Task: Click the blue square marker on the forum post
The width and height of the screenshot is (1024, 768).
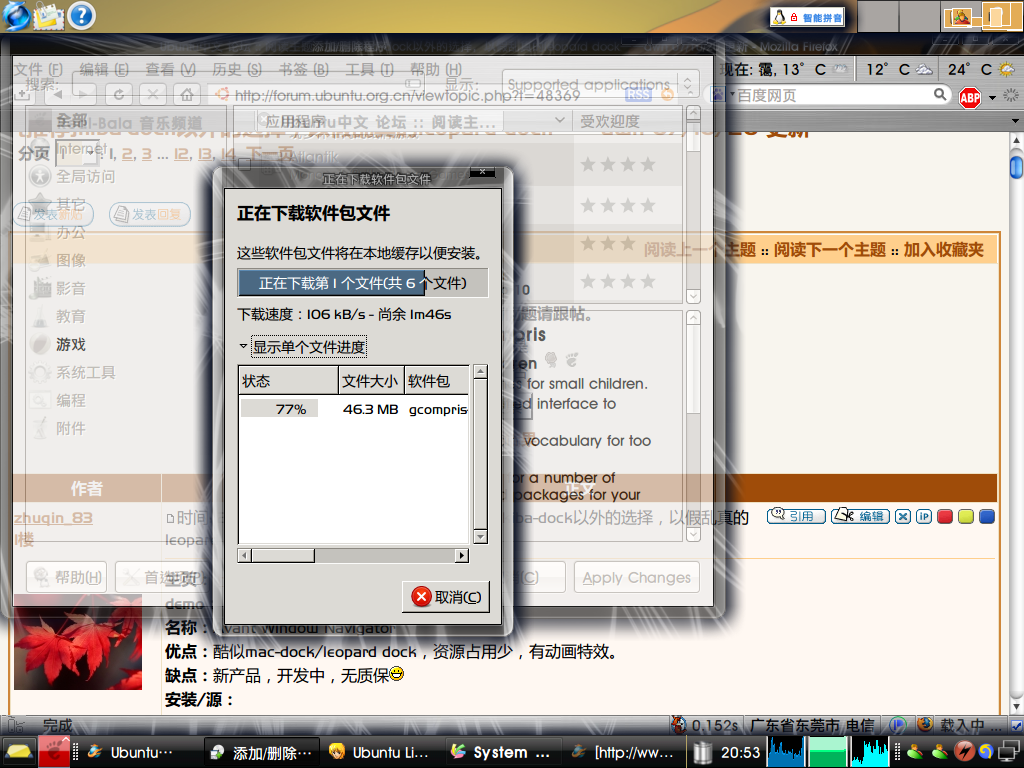Action: click(x=987, y=517)
